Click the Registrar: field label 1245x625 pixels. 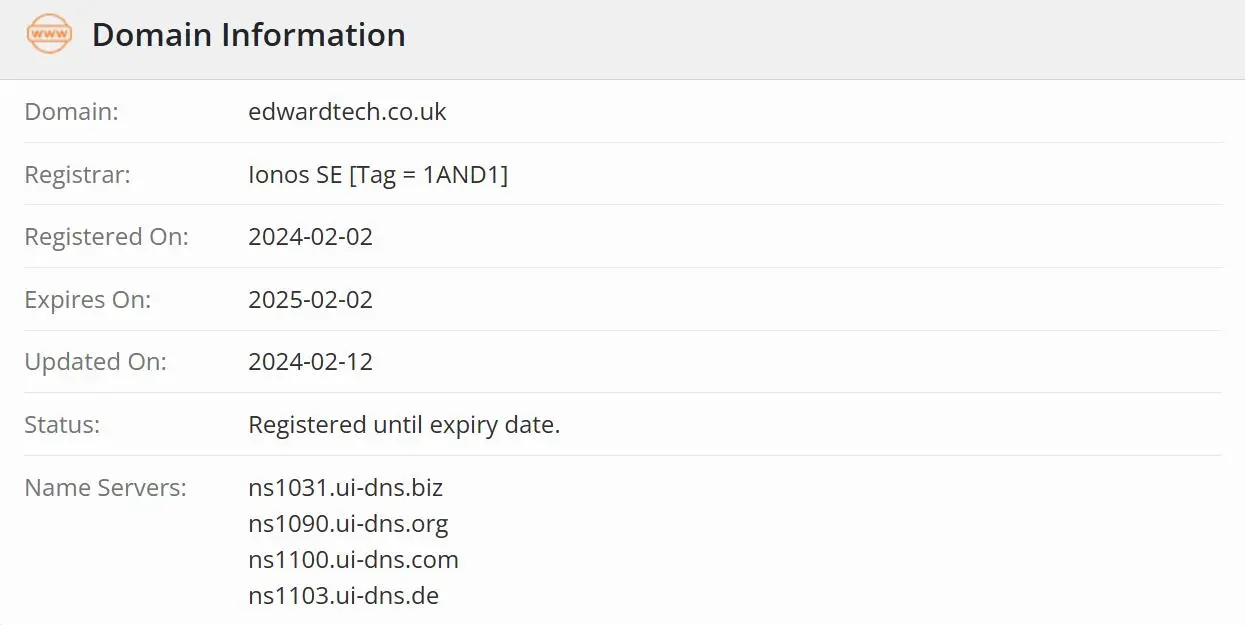[77, 175]
